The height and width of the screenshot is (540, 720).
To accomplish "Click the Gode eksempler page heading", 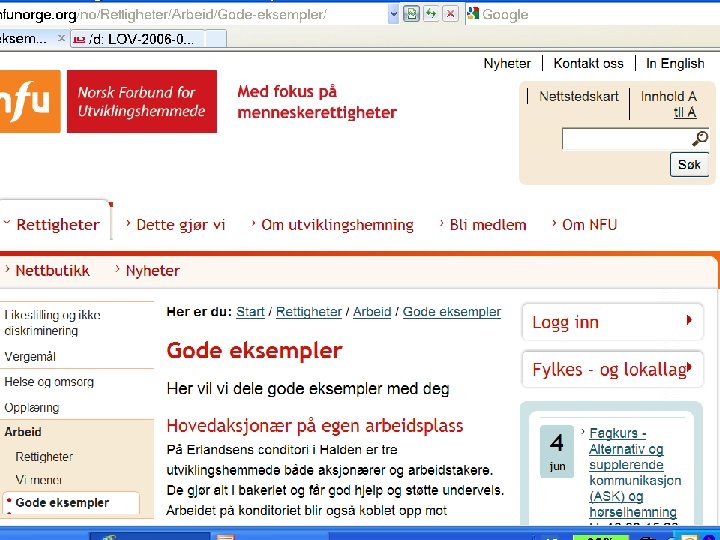I will click(x=254, y=351).
